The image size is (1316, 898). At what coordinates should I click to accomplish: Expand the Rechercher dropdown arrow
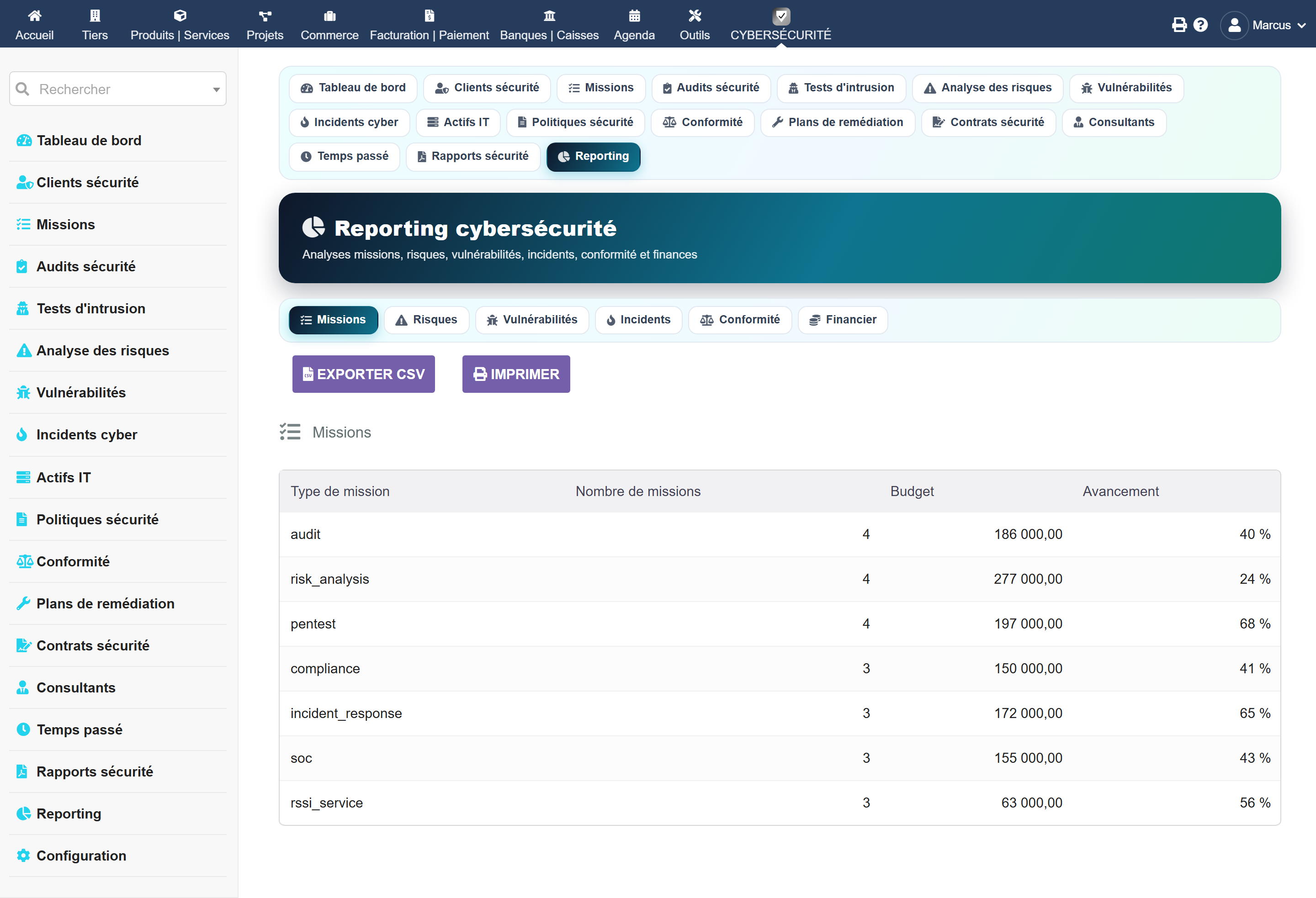tap(216, 90)
